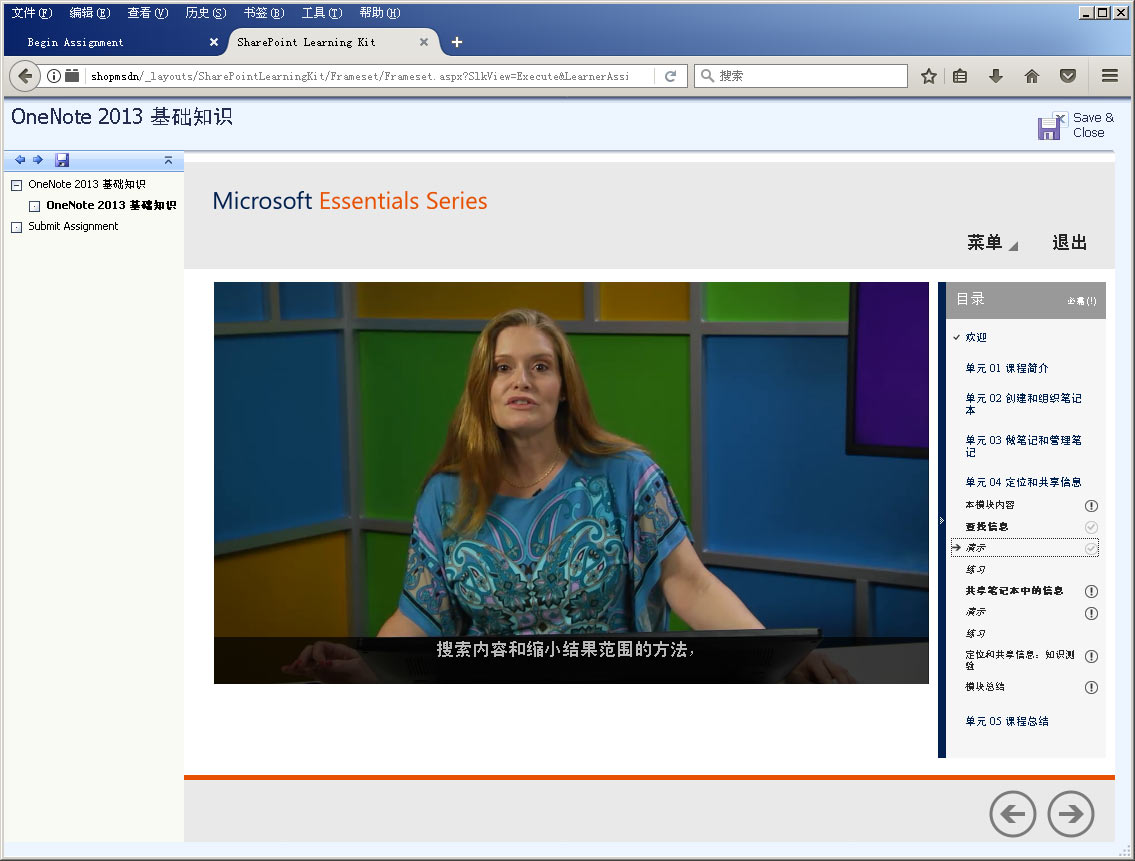Go to next item in navigation pane
Image resolution: width=1135 pixels, height=861 pixels.
pos(38,160)
